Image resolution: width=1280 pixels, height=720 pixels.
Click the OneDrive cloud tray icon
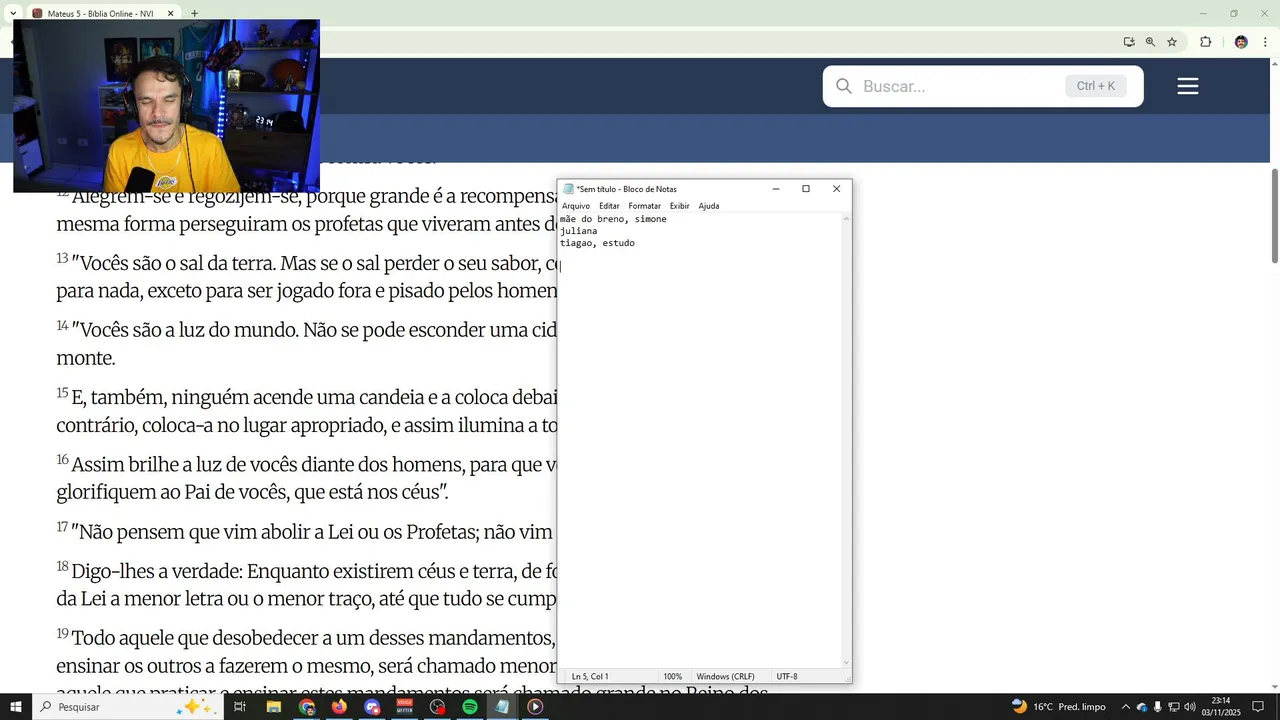click(1141, 707)
